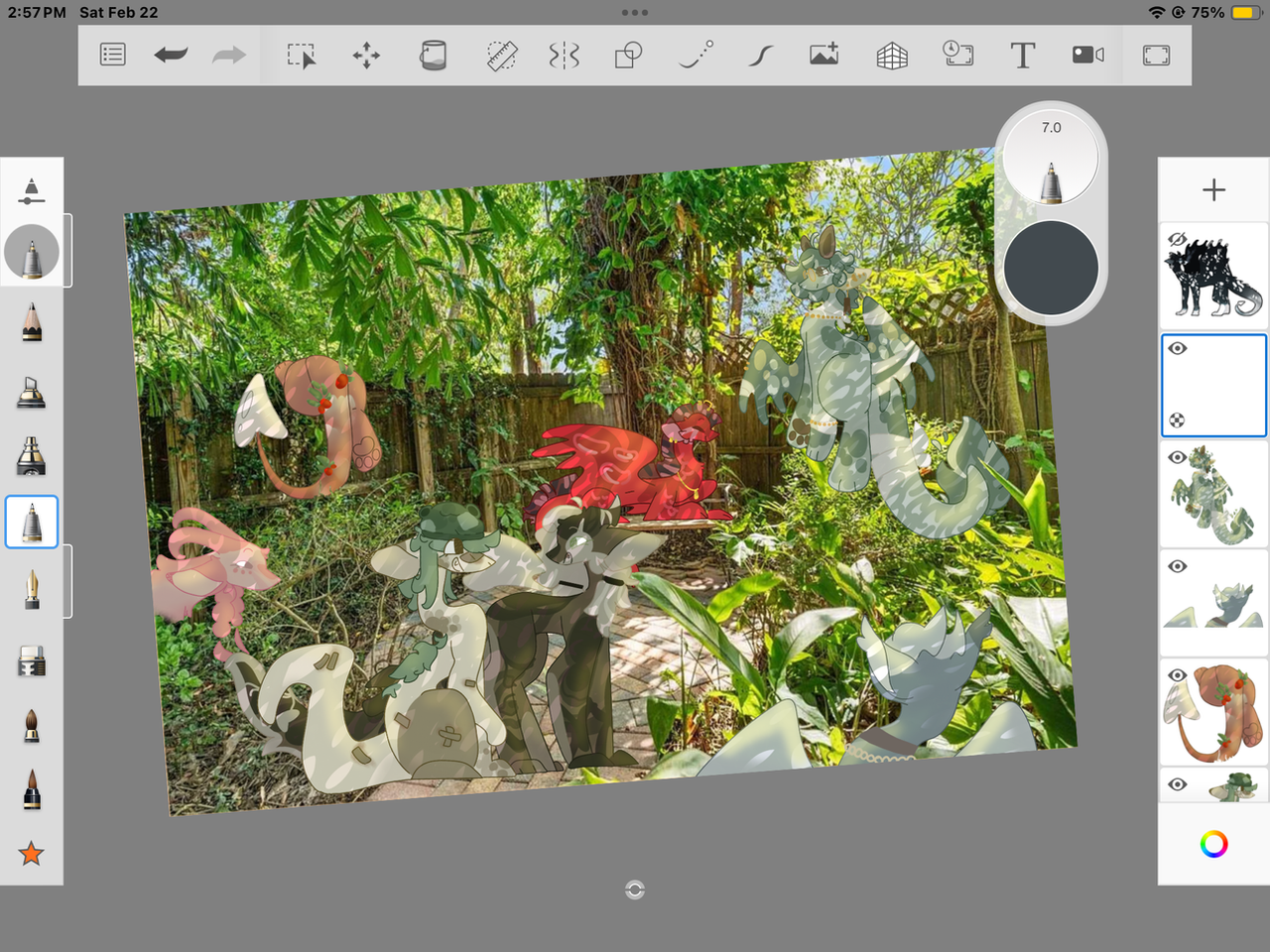Select the black-tipped brush above the star

32,789
